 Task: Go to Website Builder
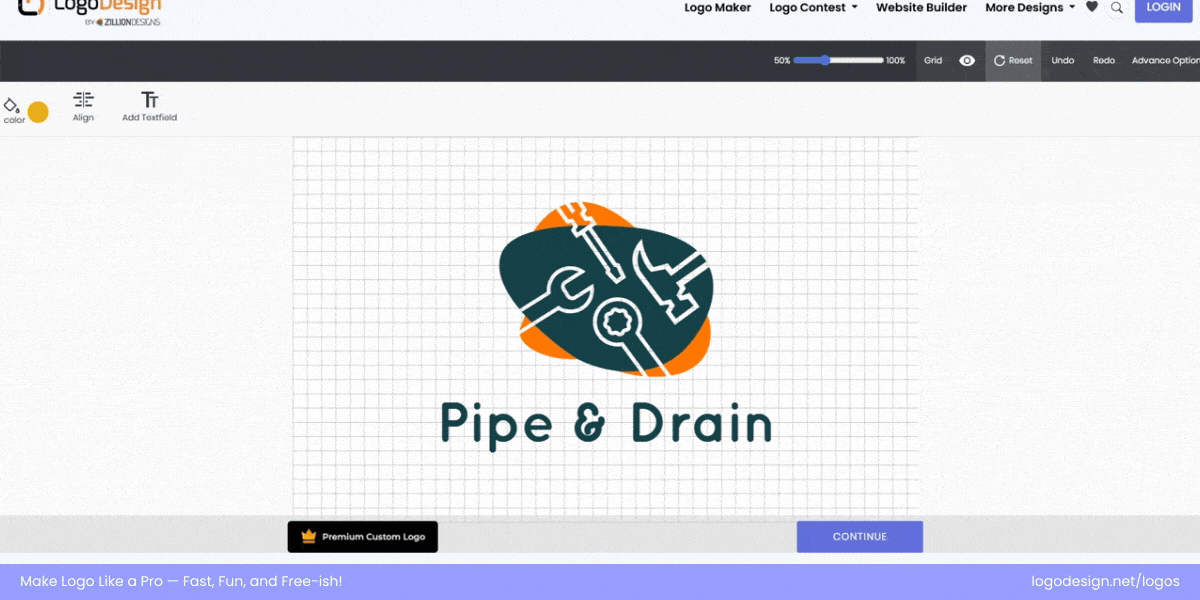(921, 8)
